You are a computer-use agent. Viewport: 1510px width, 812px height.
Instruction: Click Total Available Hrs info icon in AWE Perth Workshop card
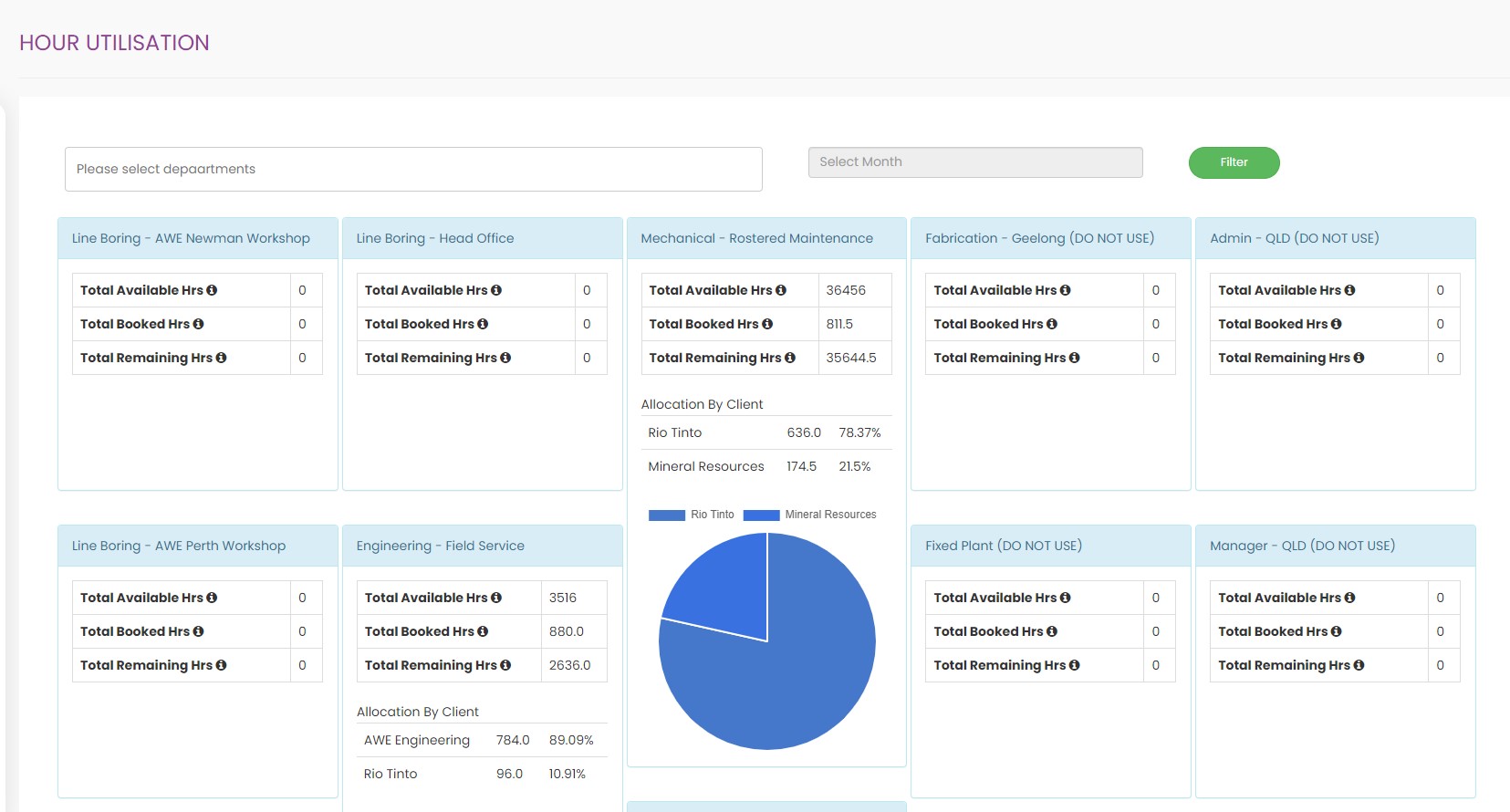click(x=212, y=598)
